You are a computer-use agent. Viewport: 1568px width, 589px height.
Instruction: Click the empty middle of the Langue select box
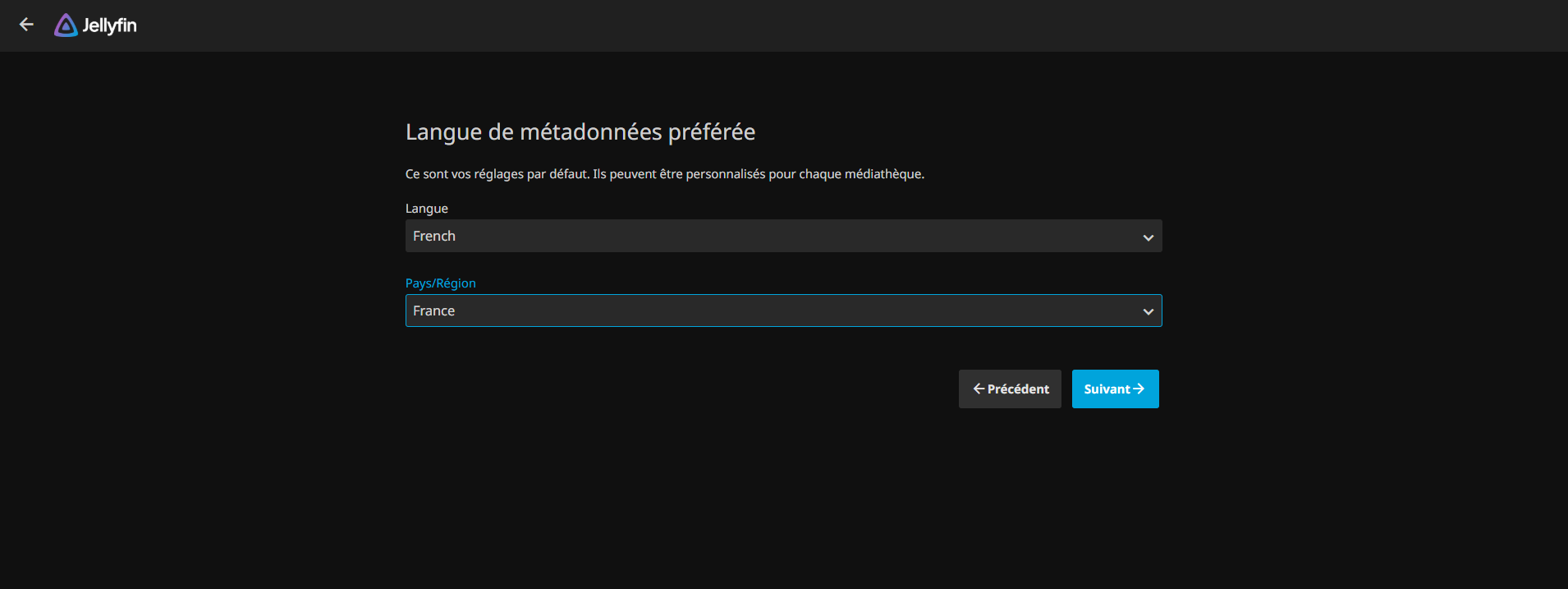coord(783,236)
